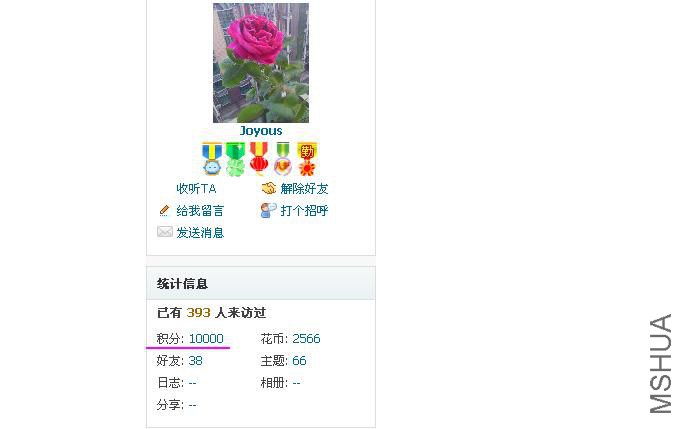Remove friend via 解除好友 link
Viewport: 683px width, 429px height.
pos(304,189)
